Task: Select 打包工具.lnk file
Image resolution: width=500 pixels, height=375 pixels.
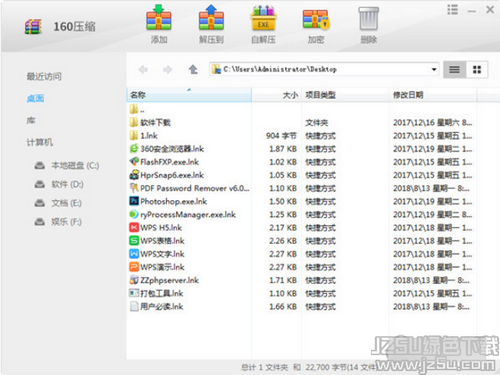Action: click(302, 294)
